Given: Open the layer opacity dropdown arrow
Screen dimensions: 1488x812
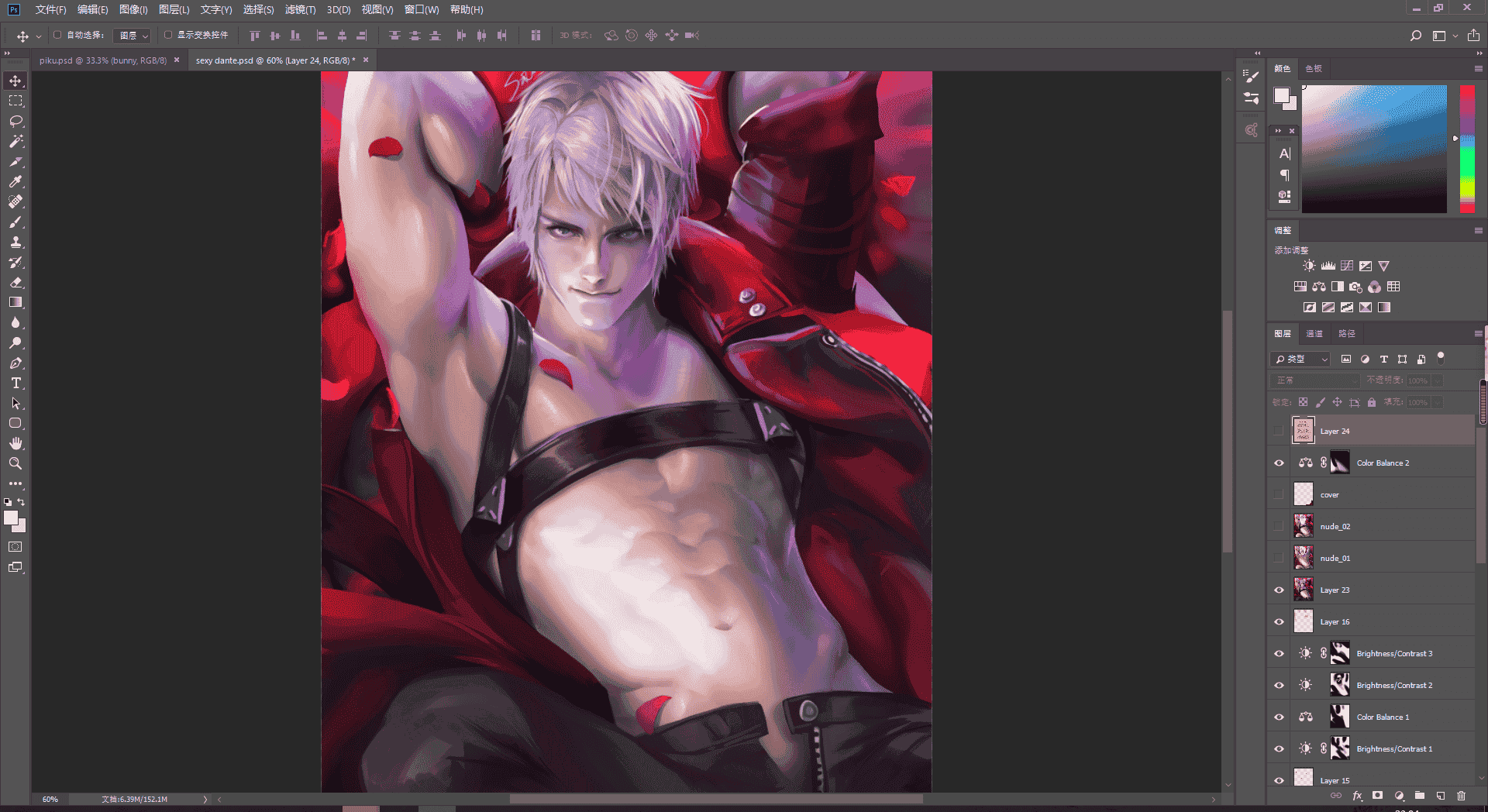Looking at the screenshot, I should (1438, 380).
